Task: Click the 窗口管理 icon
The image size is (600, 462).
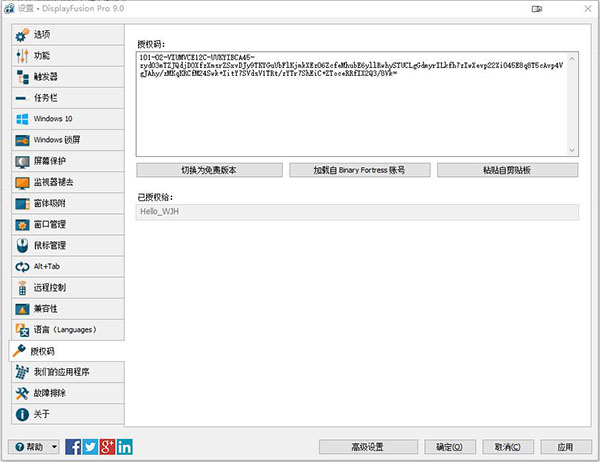Action: [x=22, y=225]
